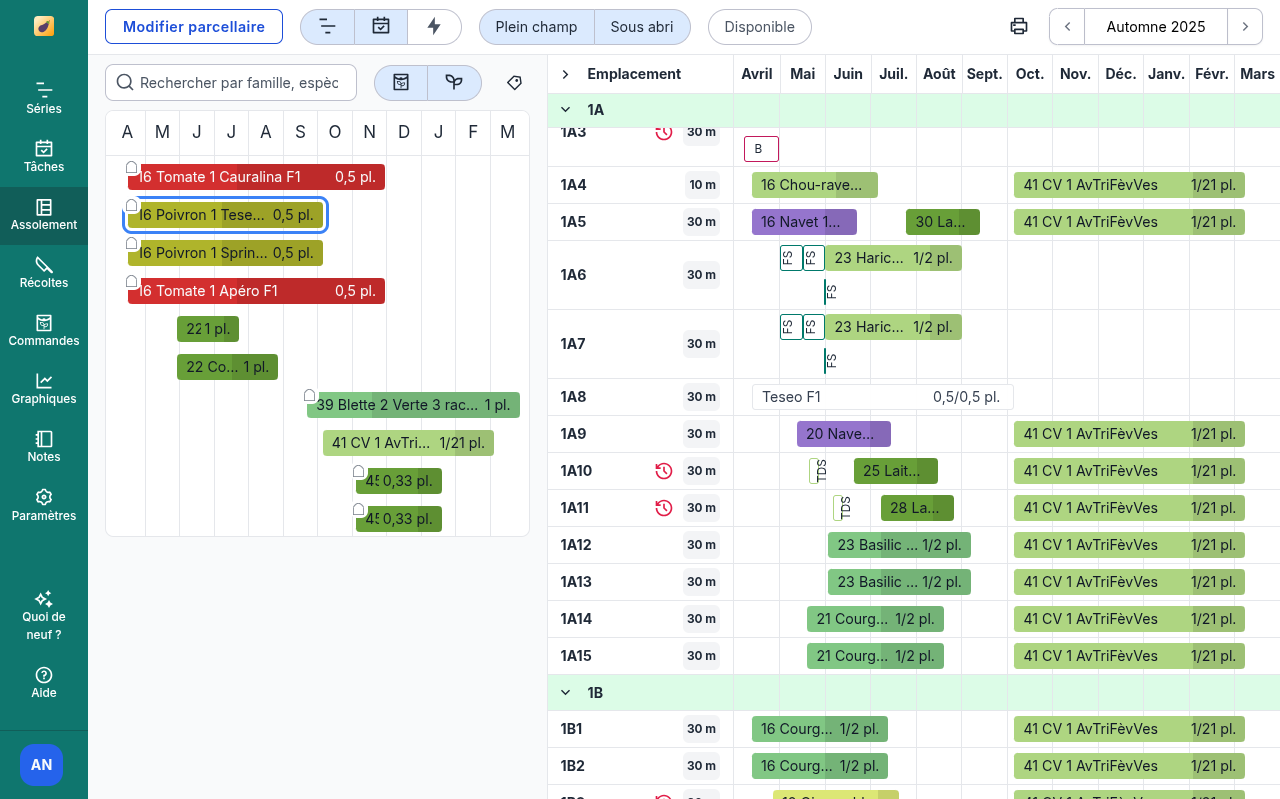Toggle the Disponible filter
This screenshot has width=1280, height=799.
click(759, 27)
